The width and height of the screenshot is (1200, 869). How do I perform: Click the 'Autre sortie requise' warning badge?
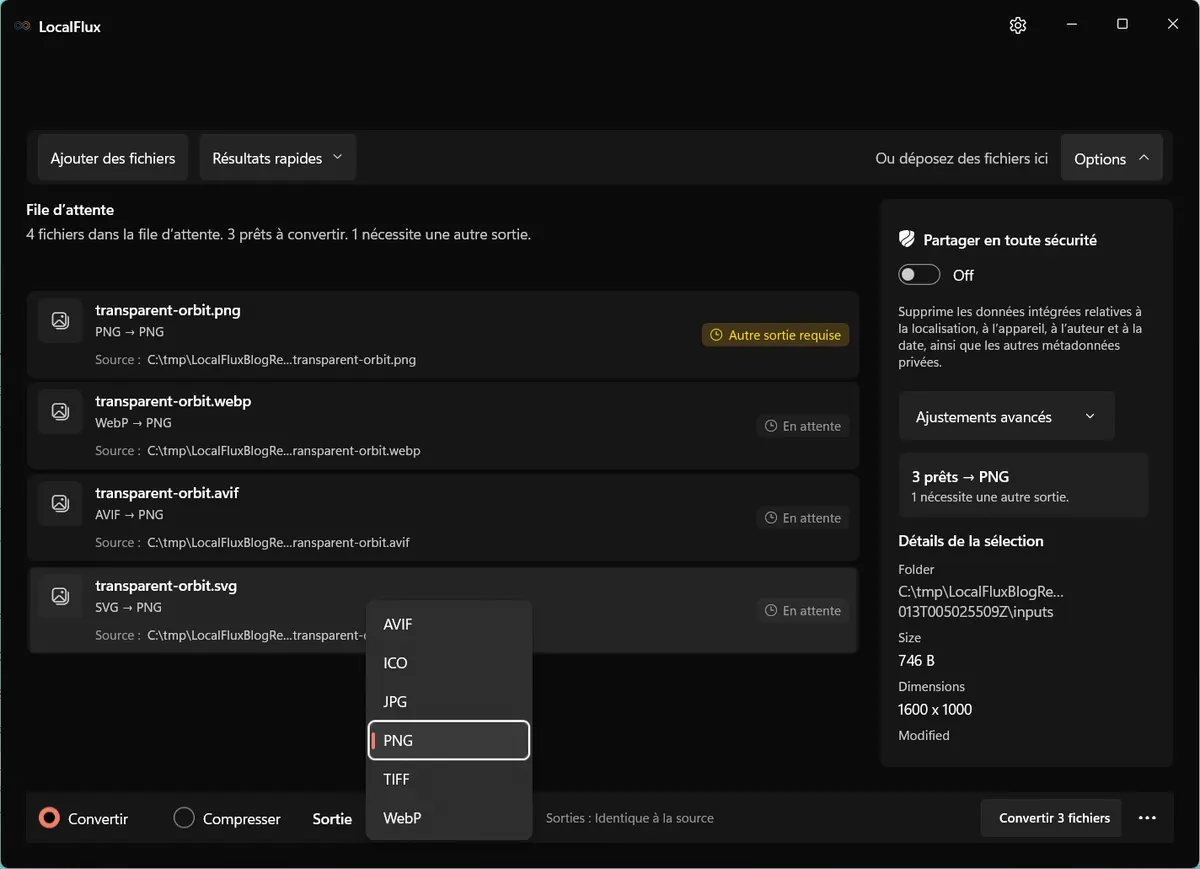point(775,335)
